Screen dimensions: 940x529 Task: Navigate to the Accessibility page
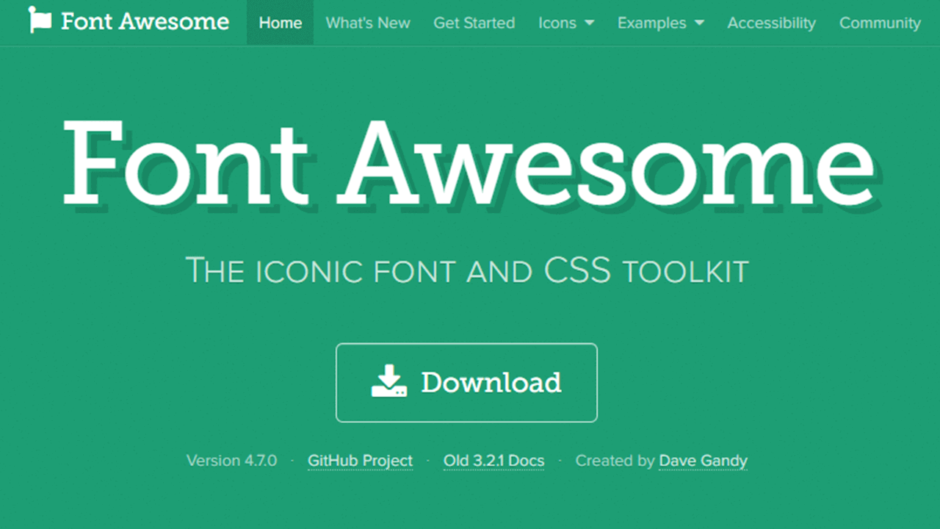click(771, 22)
